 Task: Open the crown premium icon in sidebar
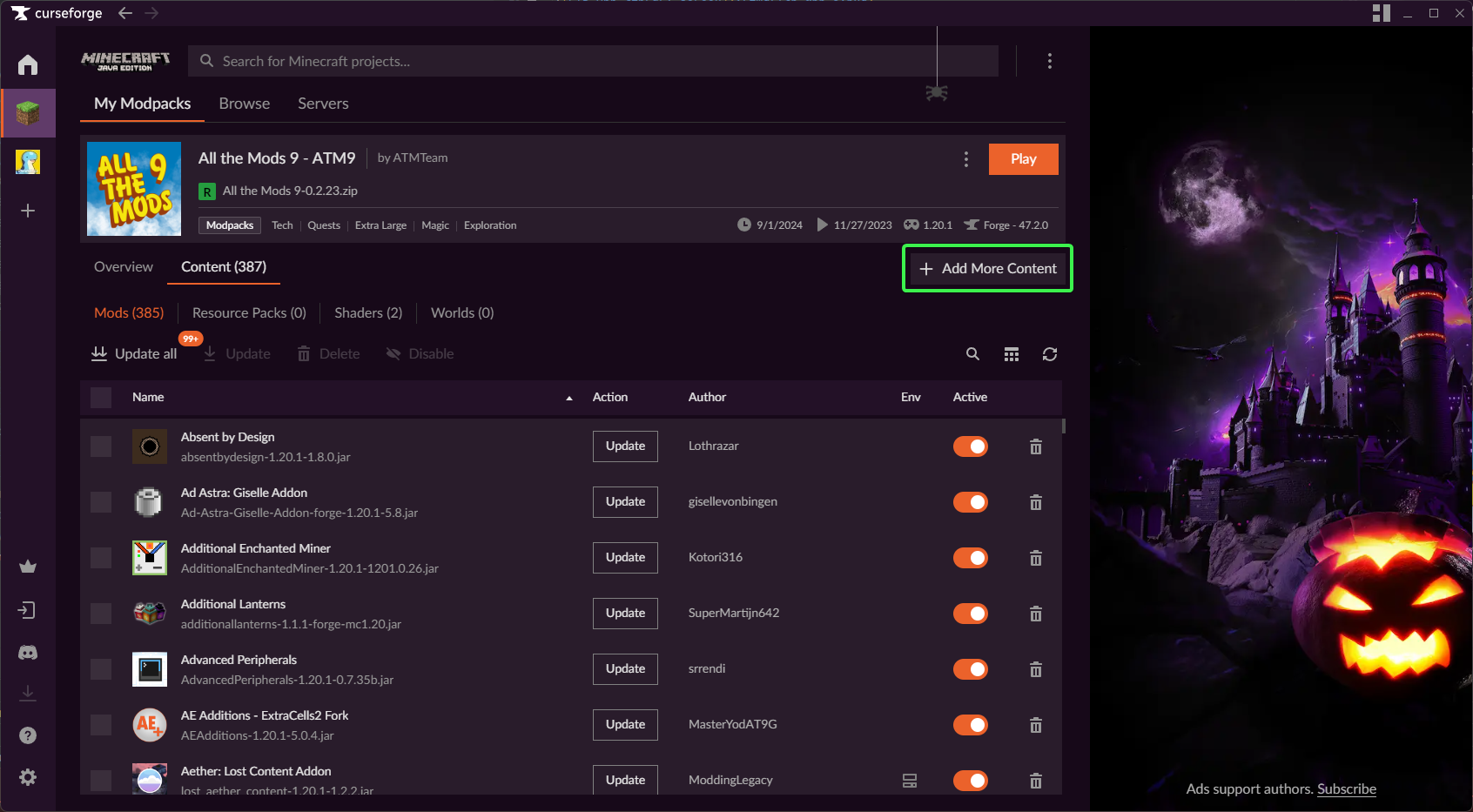click(28, 567)
